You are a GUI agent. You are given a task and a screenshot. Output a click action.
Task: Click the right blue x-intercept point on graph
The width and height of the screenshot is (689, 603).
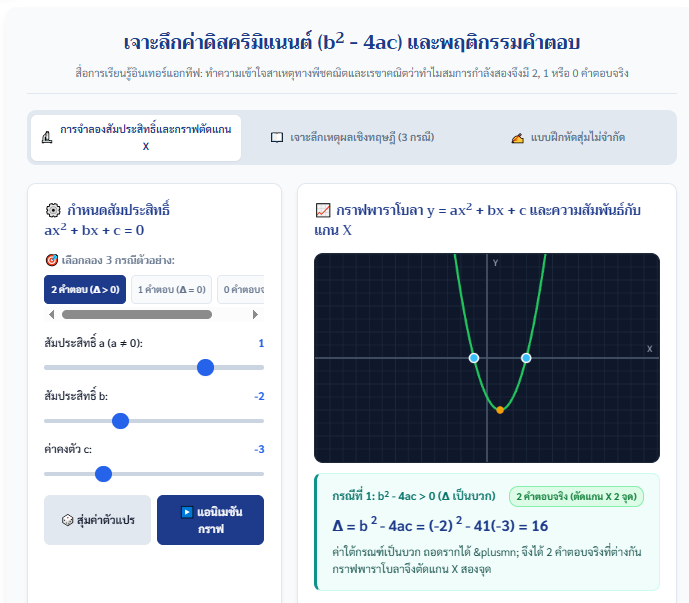coord(526,358)
